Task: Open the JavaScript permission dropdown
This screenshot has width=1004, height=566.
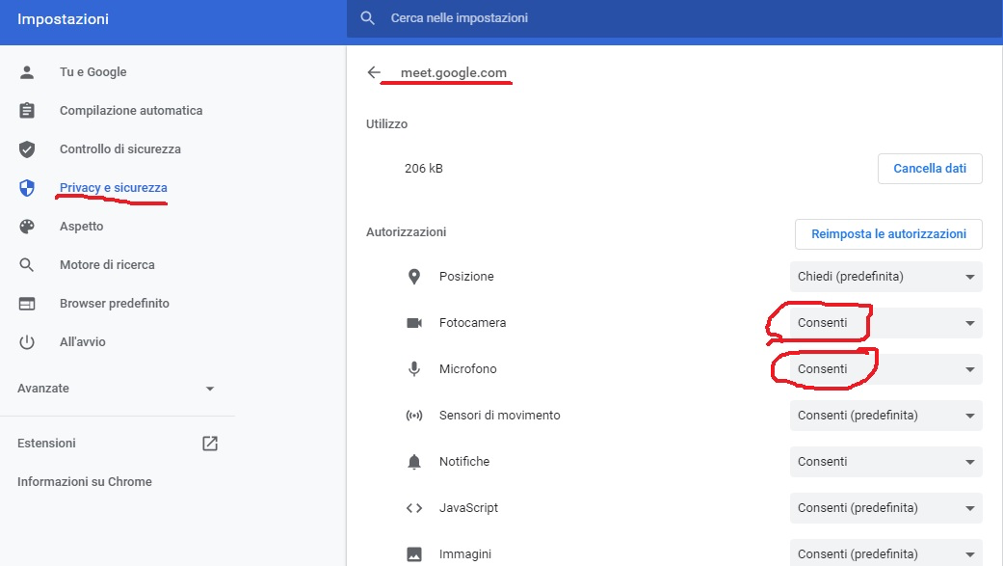Action: click(x=886, y=508)
